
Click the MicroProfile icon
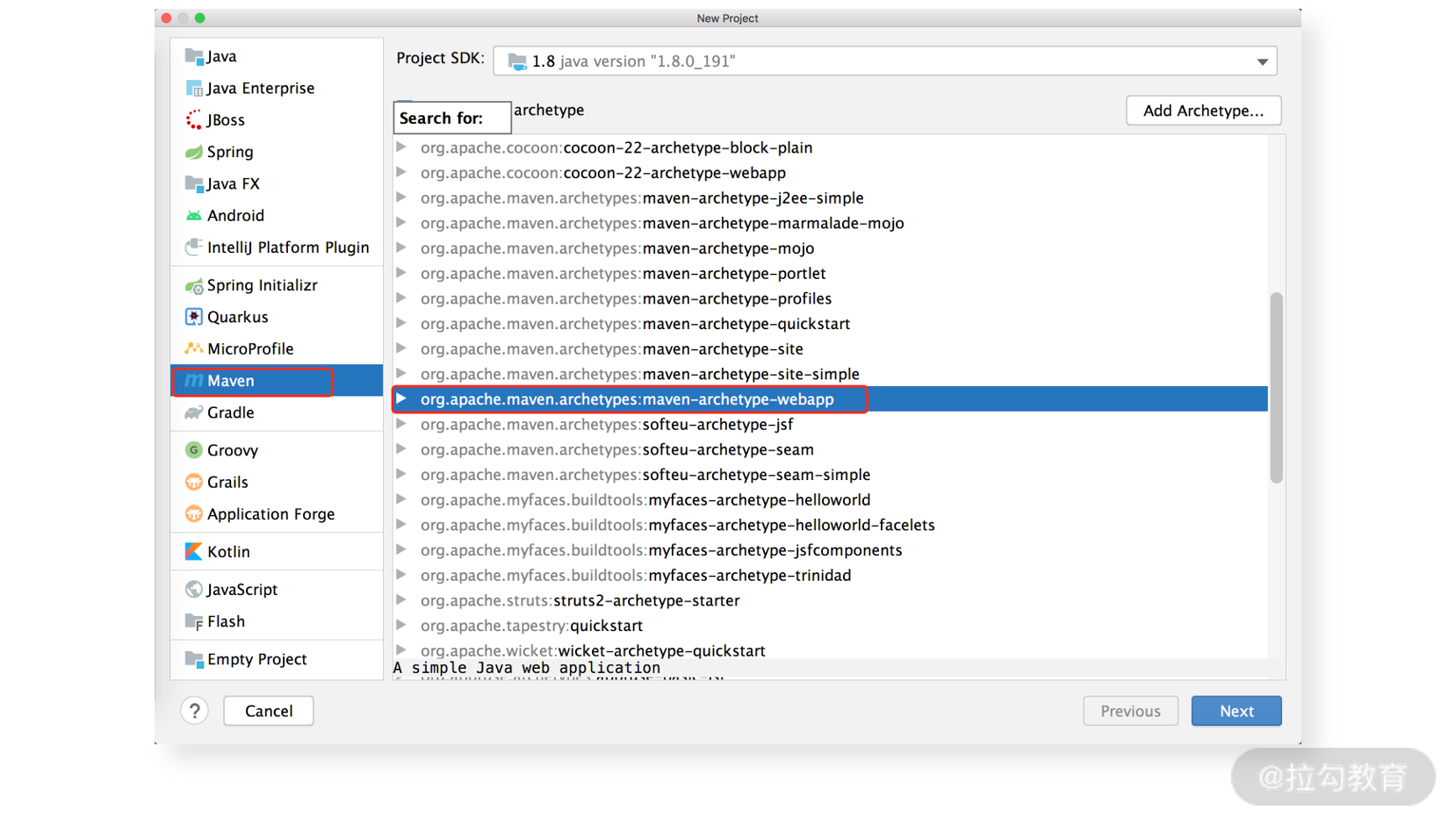click(194, 348)
